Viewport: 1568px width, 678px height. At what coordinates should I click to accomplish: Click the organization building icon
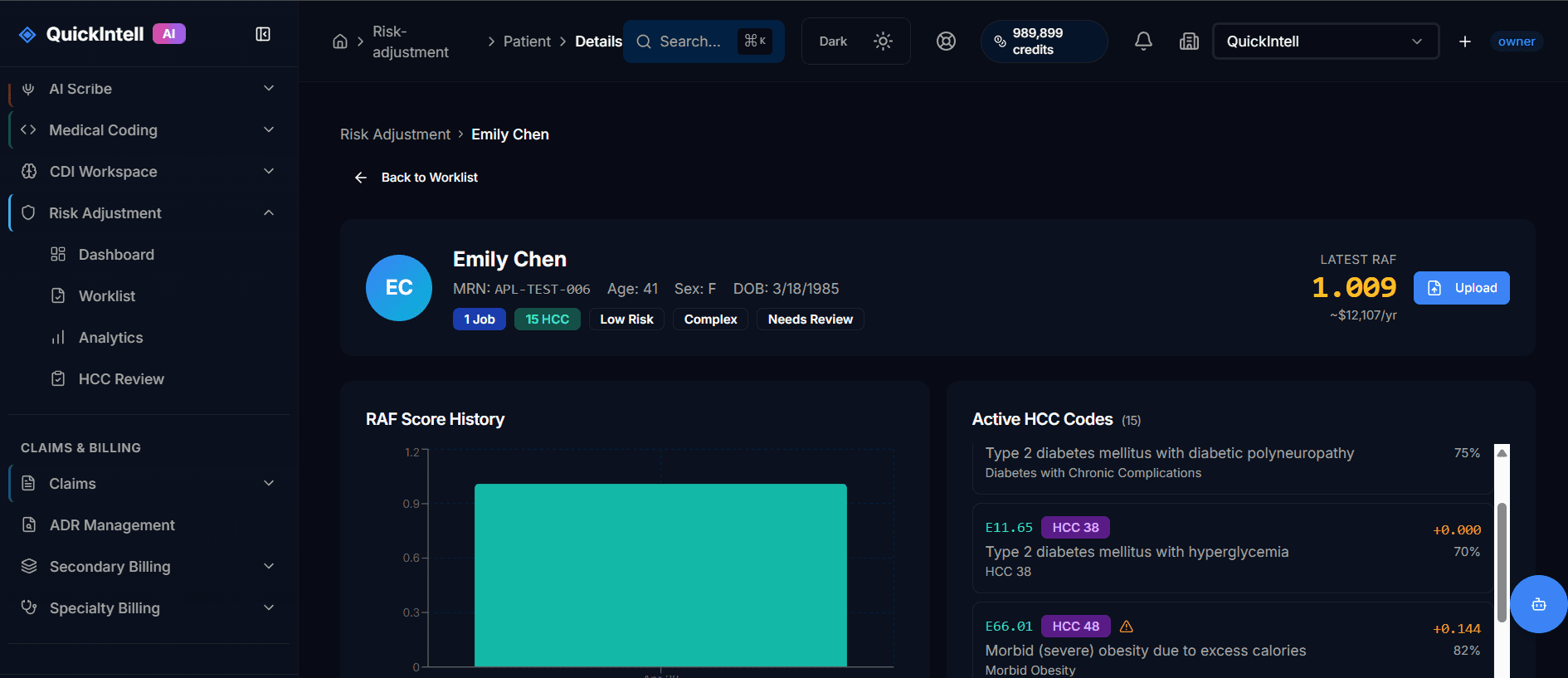[1189, 41]
